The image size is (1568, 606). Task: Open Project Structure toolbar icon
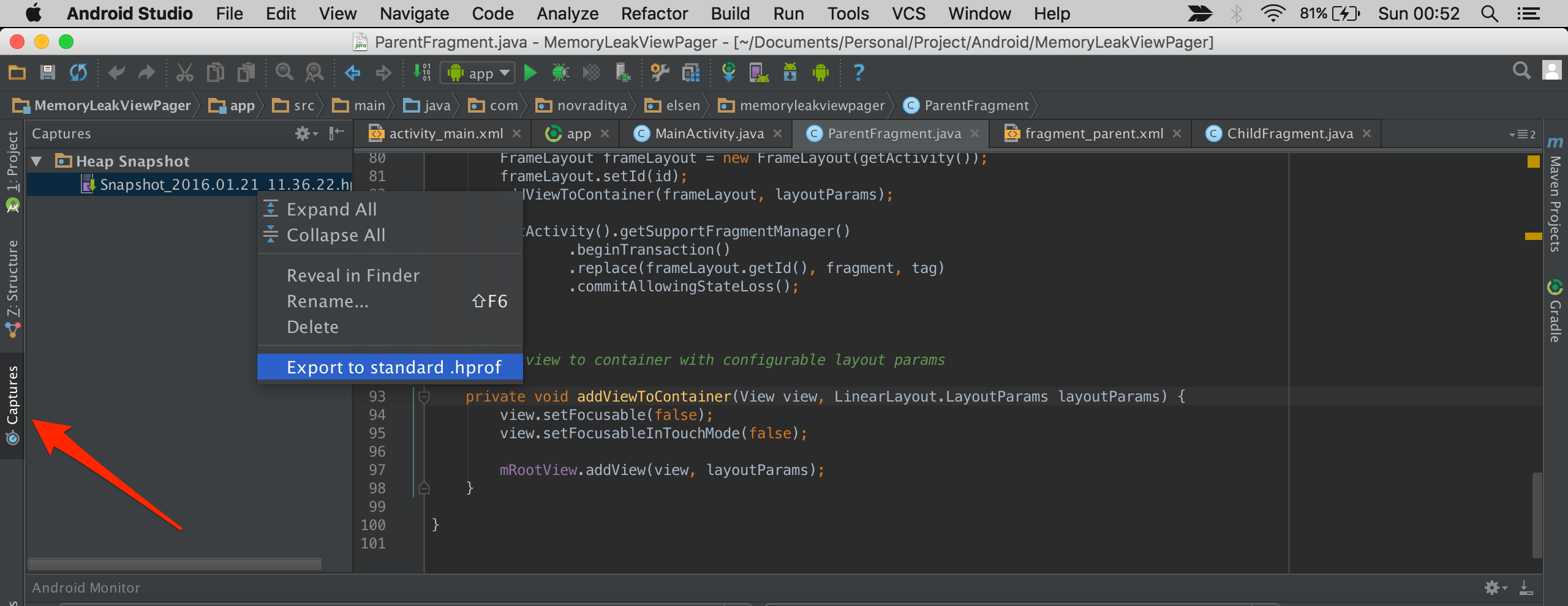(691, 73)
